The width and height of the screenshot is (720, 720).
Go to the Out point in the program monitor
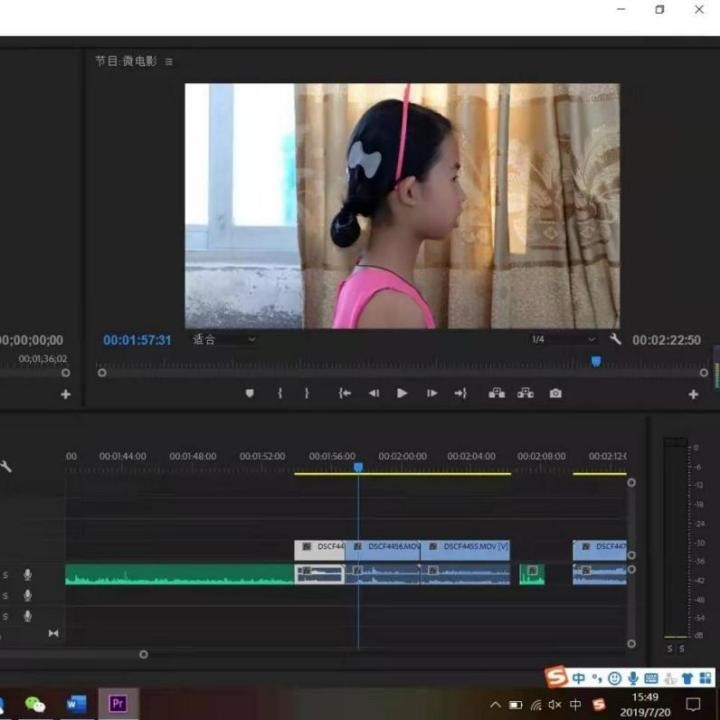[x=461, y=394]
